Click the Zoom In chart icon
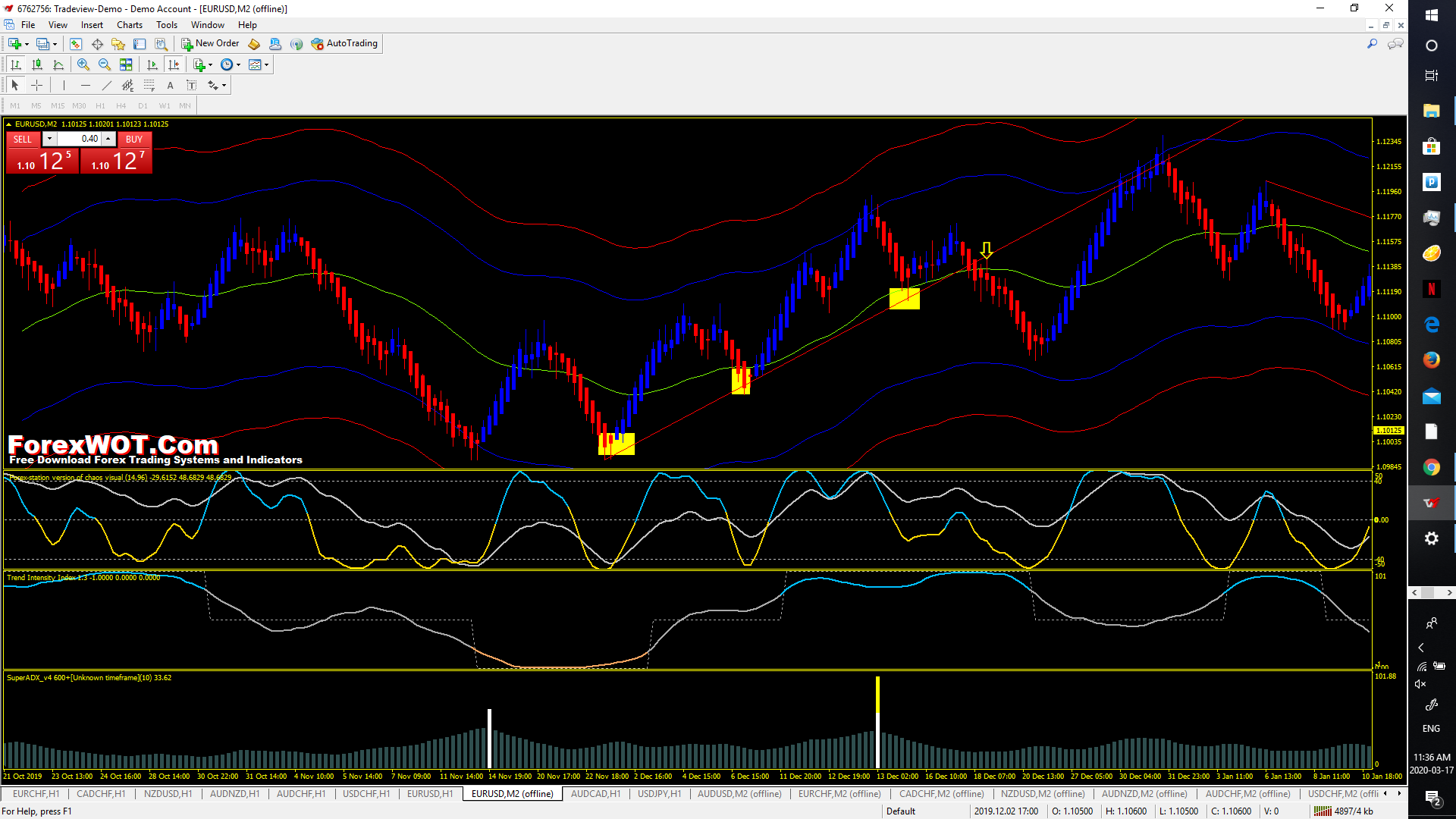1456x819 pixels. [x=83, y=65]
